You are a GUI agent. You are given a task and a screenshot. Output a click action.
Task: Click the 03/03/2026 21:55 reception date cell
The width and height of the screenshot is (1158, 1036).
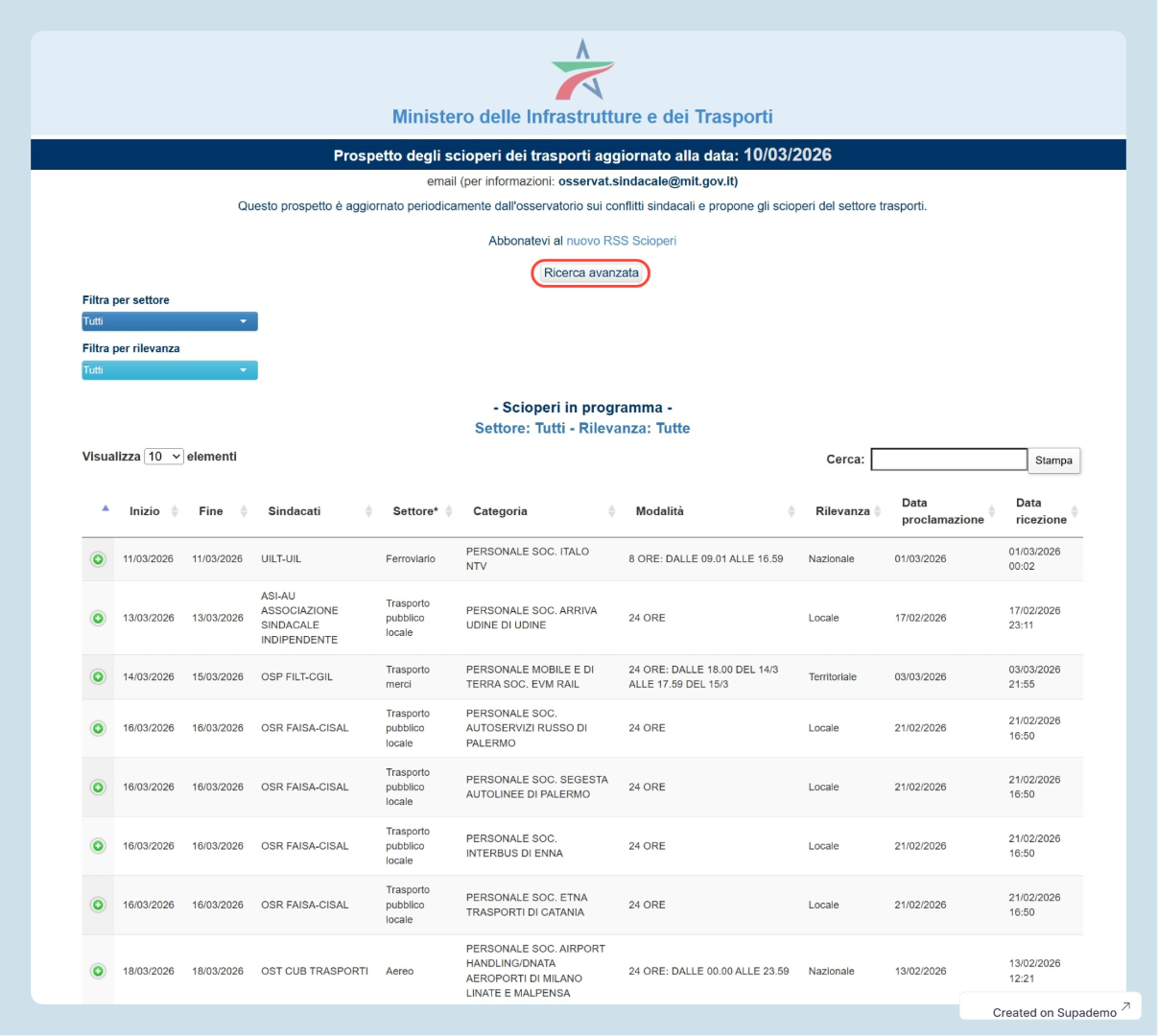click(x=1034, y=677)
